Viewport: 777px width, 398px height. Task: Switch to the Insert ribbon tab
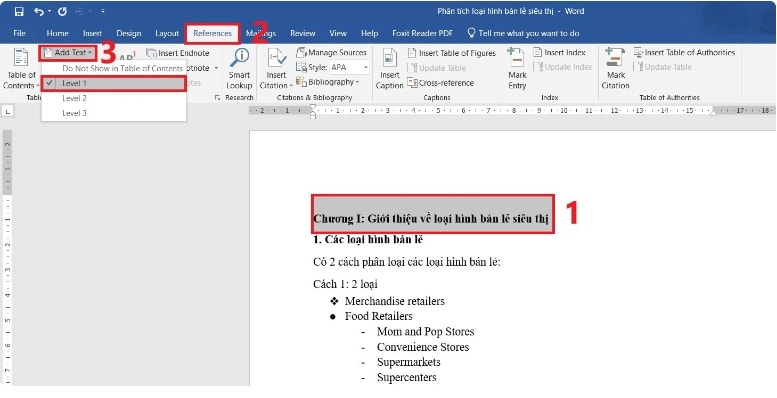click(x=92, y=33)
